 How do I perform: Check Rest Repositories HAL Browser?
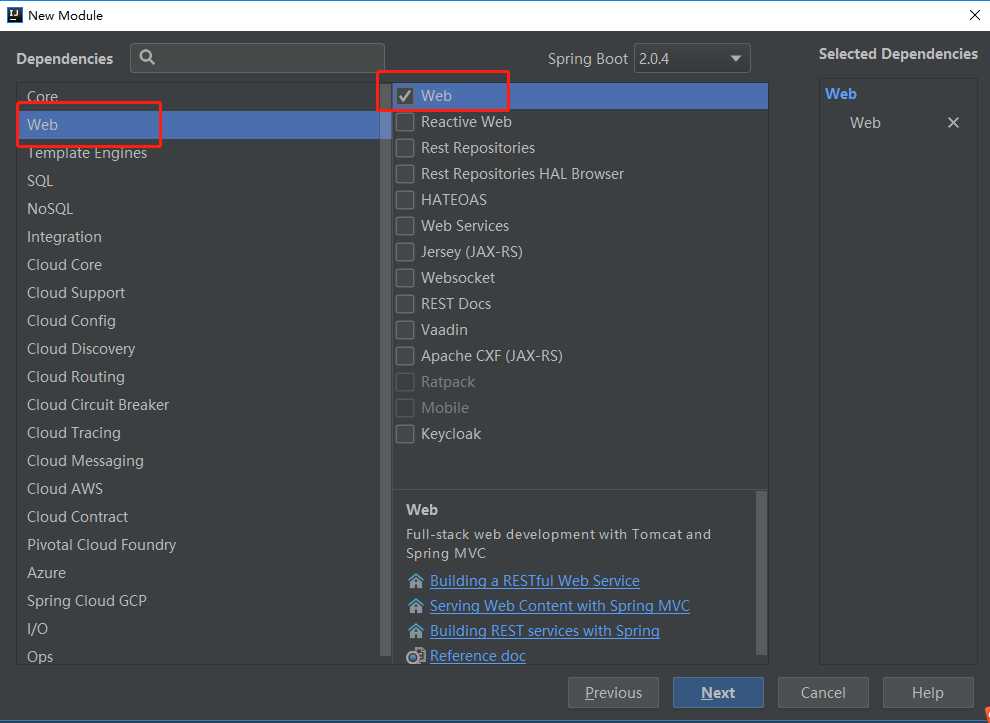click(405, 174)
